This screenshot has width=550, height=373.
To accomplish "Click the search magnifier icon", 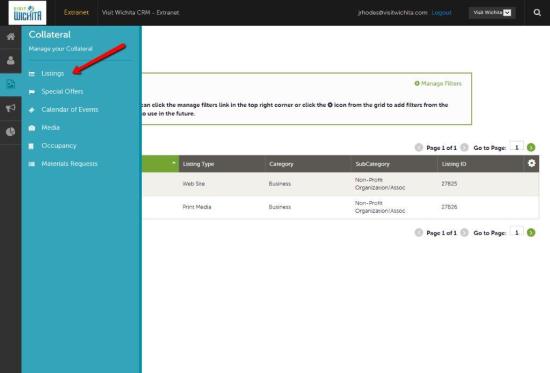I will click(537, 13).
